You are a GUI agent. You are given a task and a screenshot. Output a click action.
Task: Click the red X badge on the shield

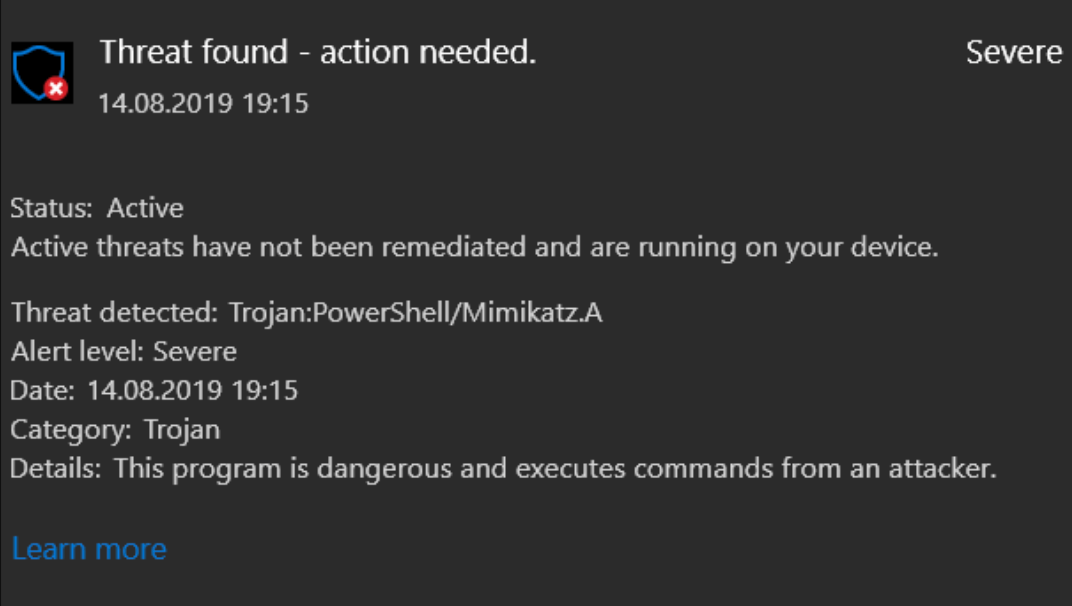tap(57, 89)
